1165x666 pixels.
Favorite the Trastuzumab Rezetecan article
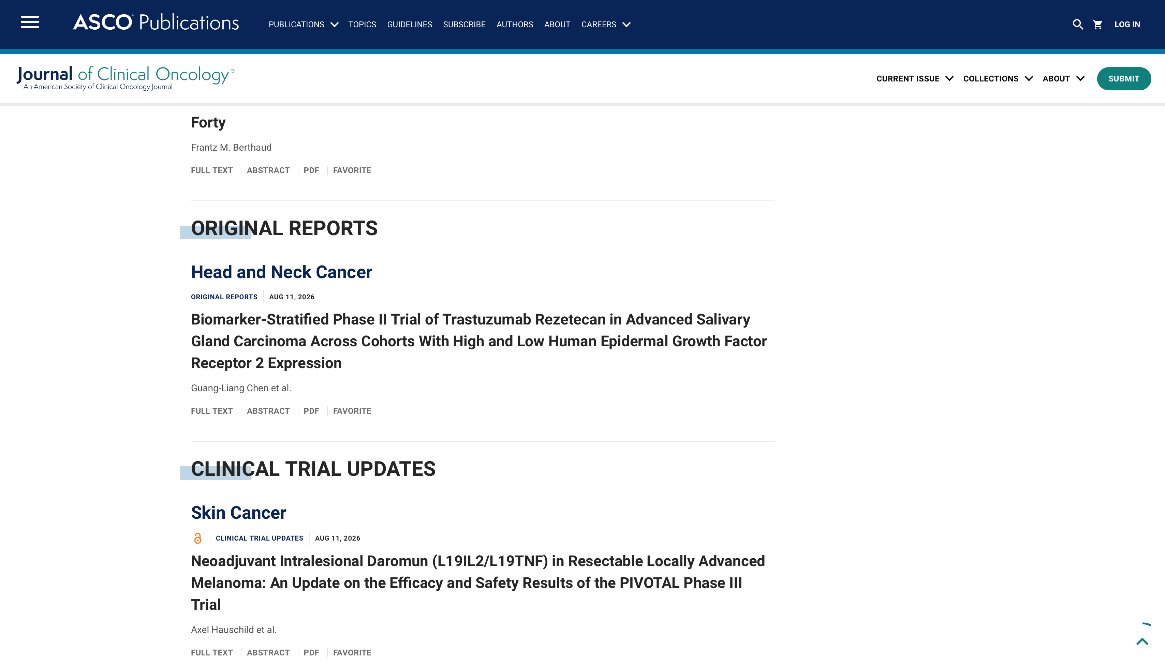352,411
